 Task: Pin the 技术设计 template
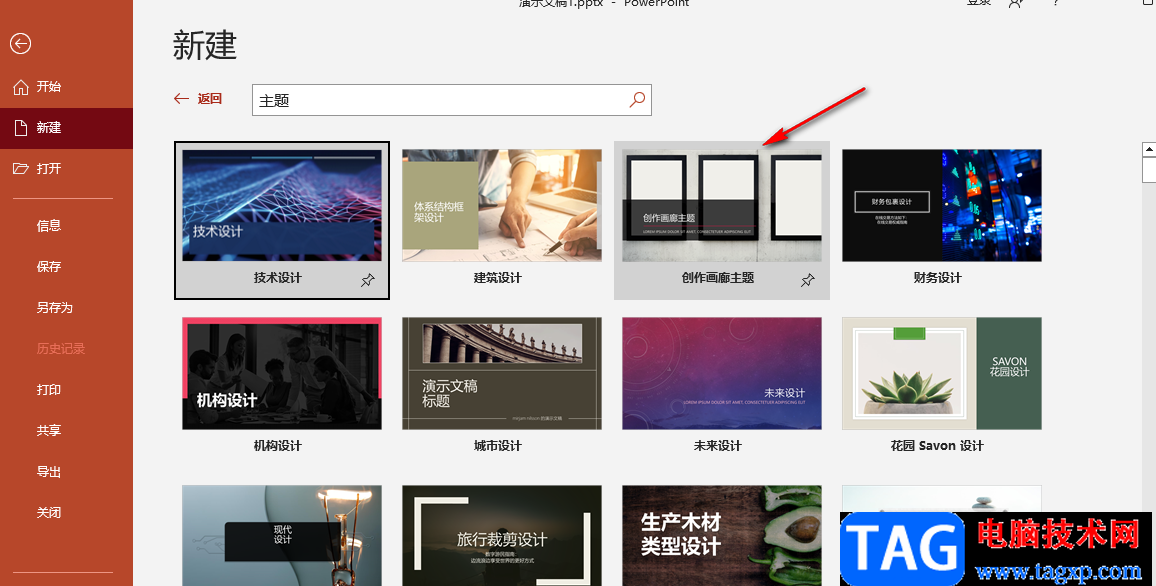(x=367, y=280)
